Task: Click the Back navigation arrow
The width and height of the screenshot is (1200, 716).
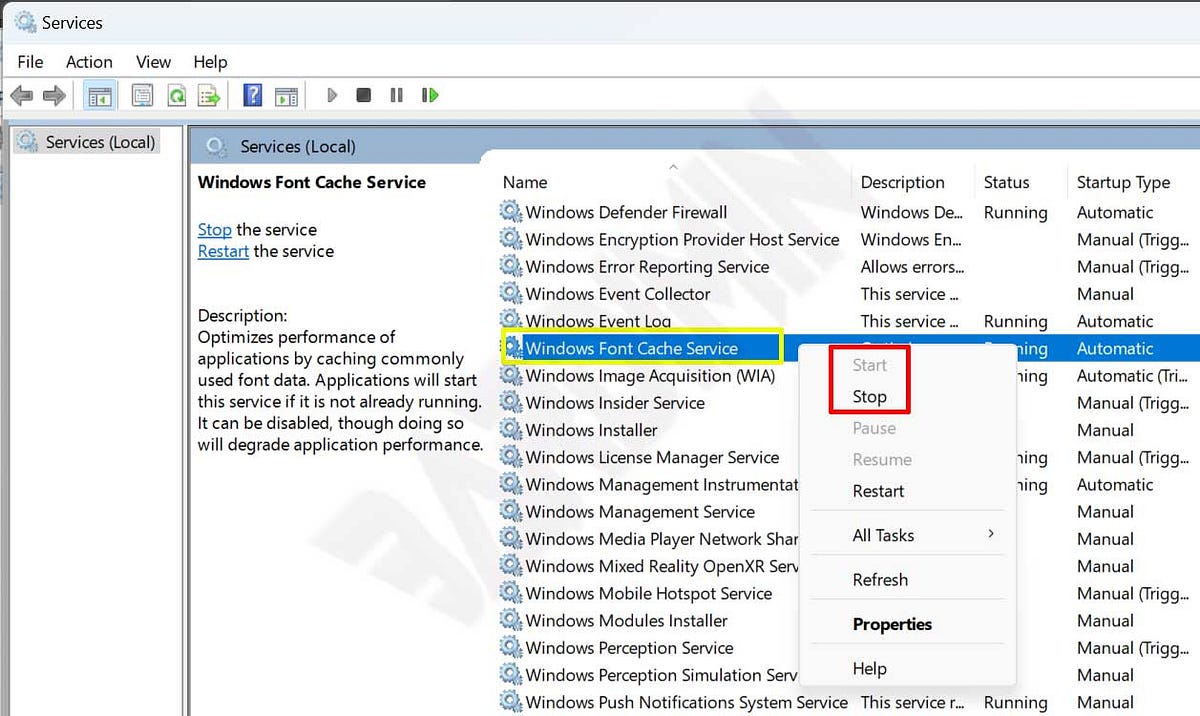Action: coord(22,95)
